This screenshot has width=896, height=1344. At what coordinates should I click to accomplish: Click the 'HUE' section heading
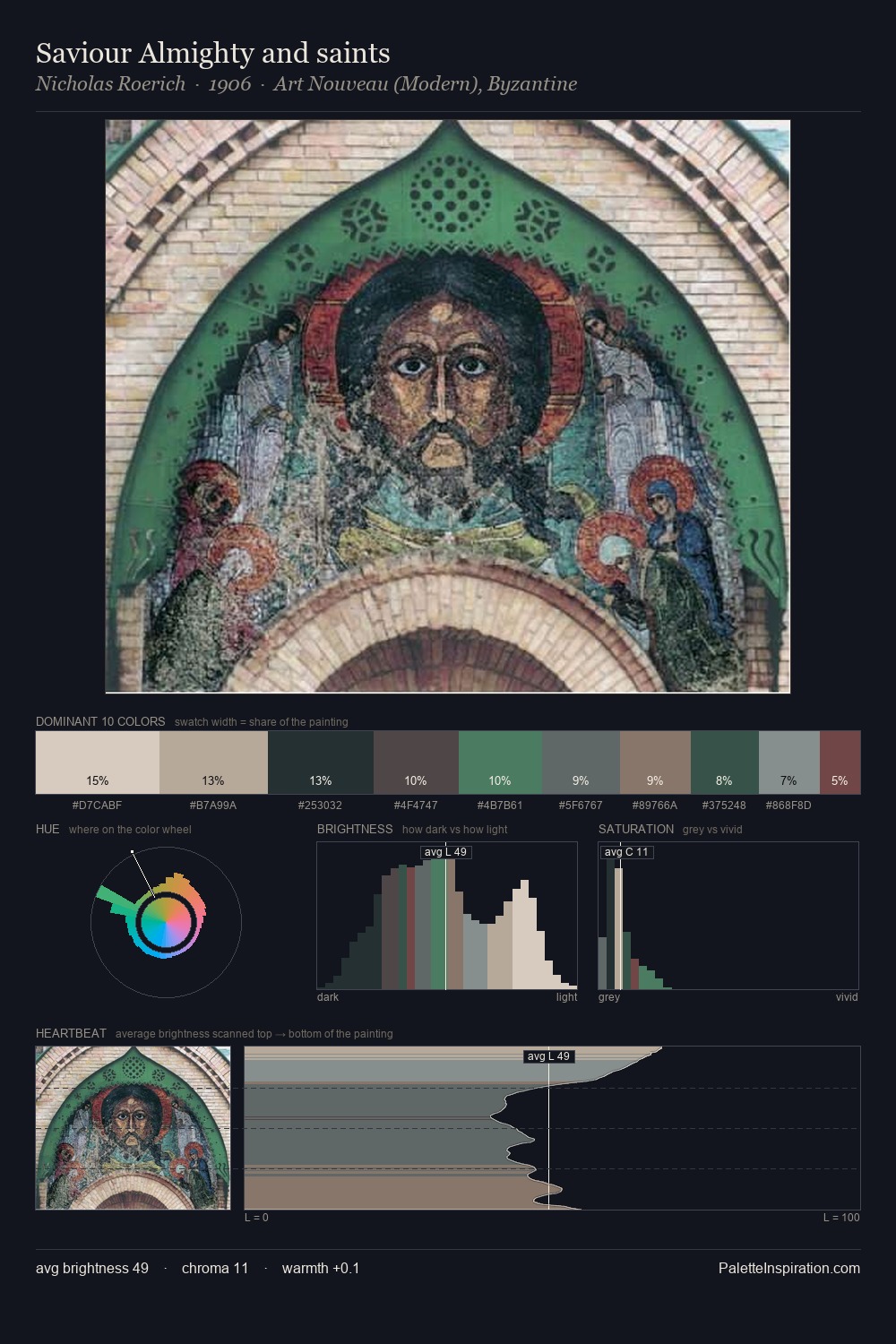[x=47, y=829]
